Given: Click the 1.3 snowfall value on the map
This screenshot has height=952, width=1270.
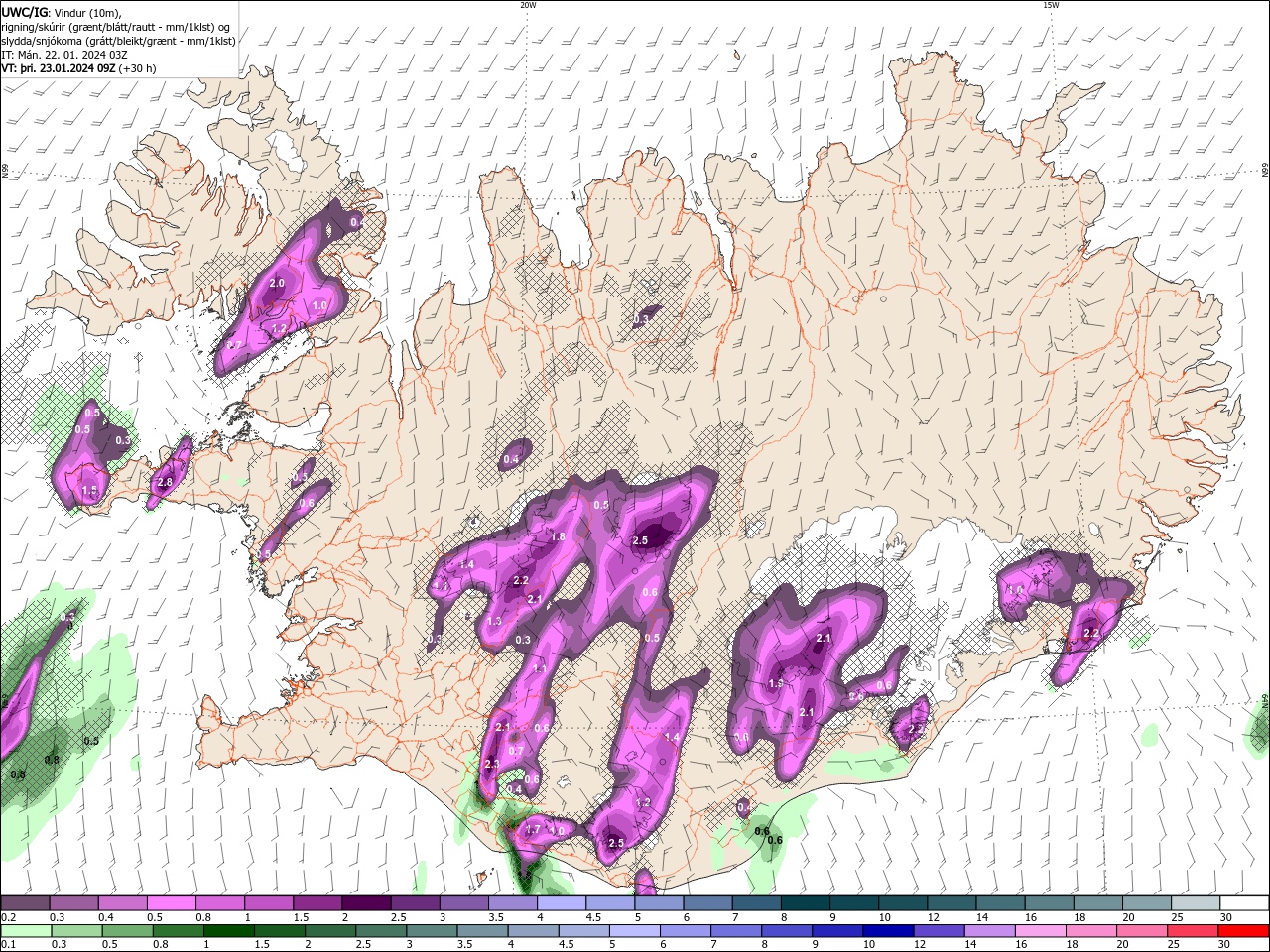Looking at the screenshot, I should [x=495, y=621].
